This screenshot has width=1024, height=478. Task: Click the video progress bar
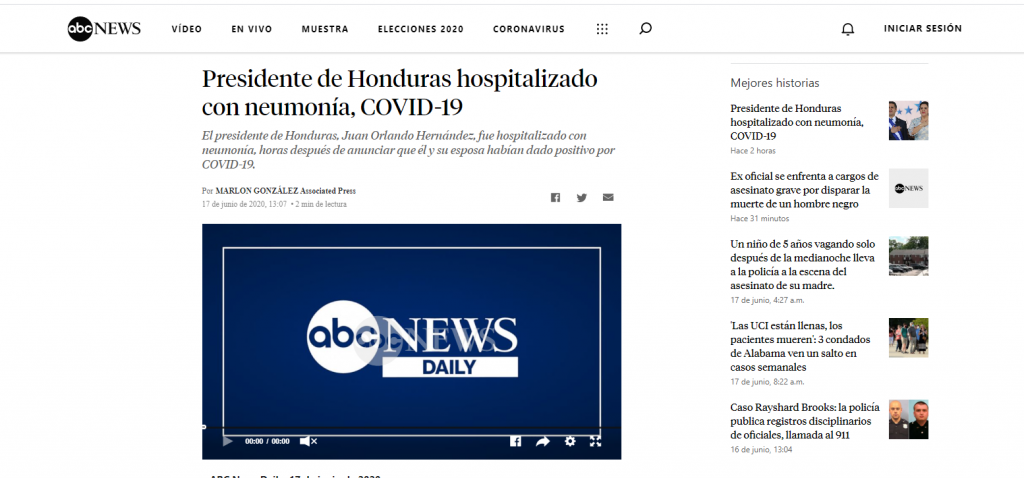click(411, 427)
